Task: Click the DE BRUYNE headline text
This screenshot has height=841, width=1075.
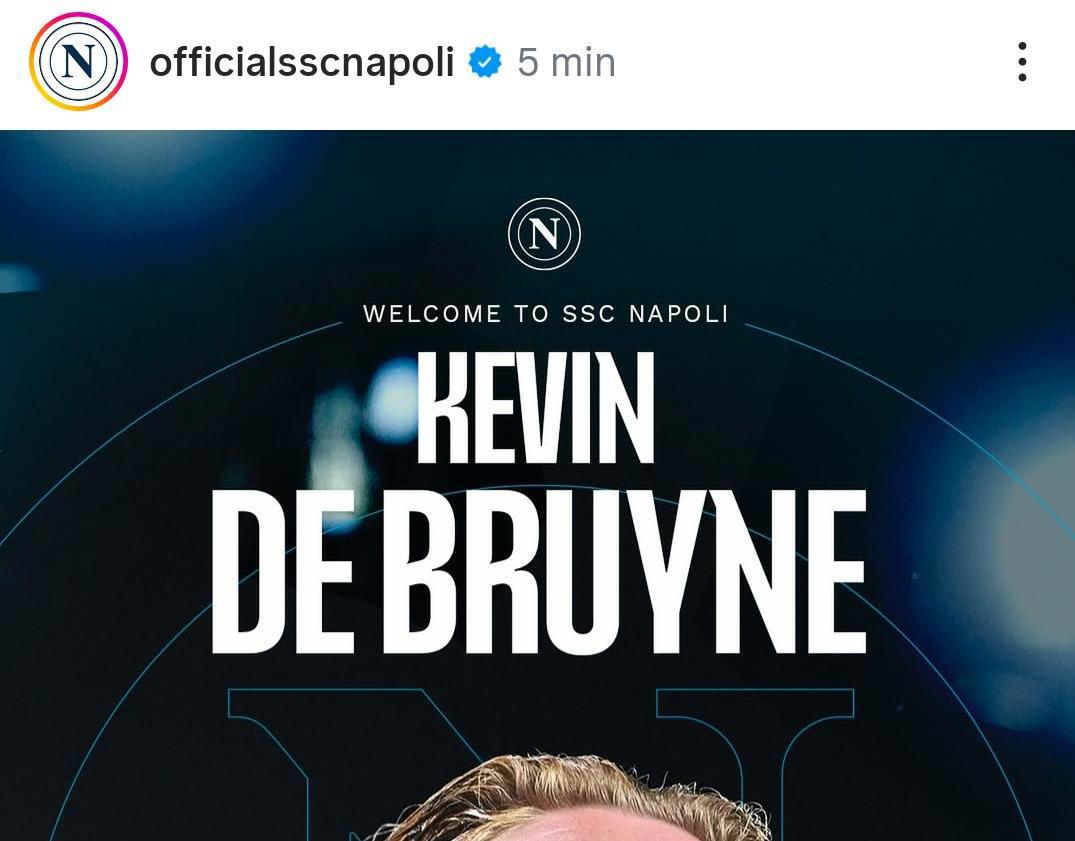Action: 539,572
